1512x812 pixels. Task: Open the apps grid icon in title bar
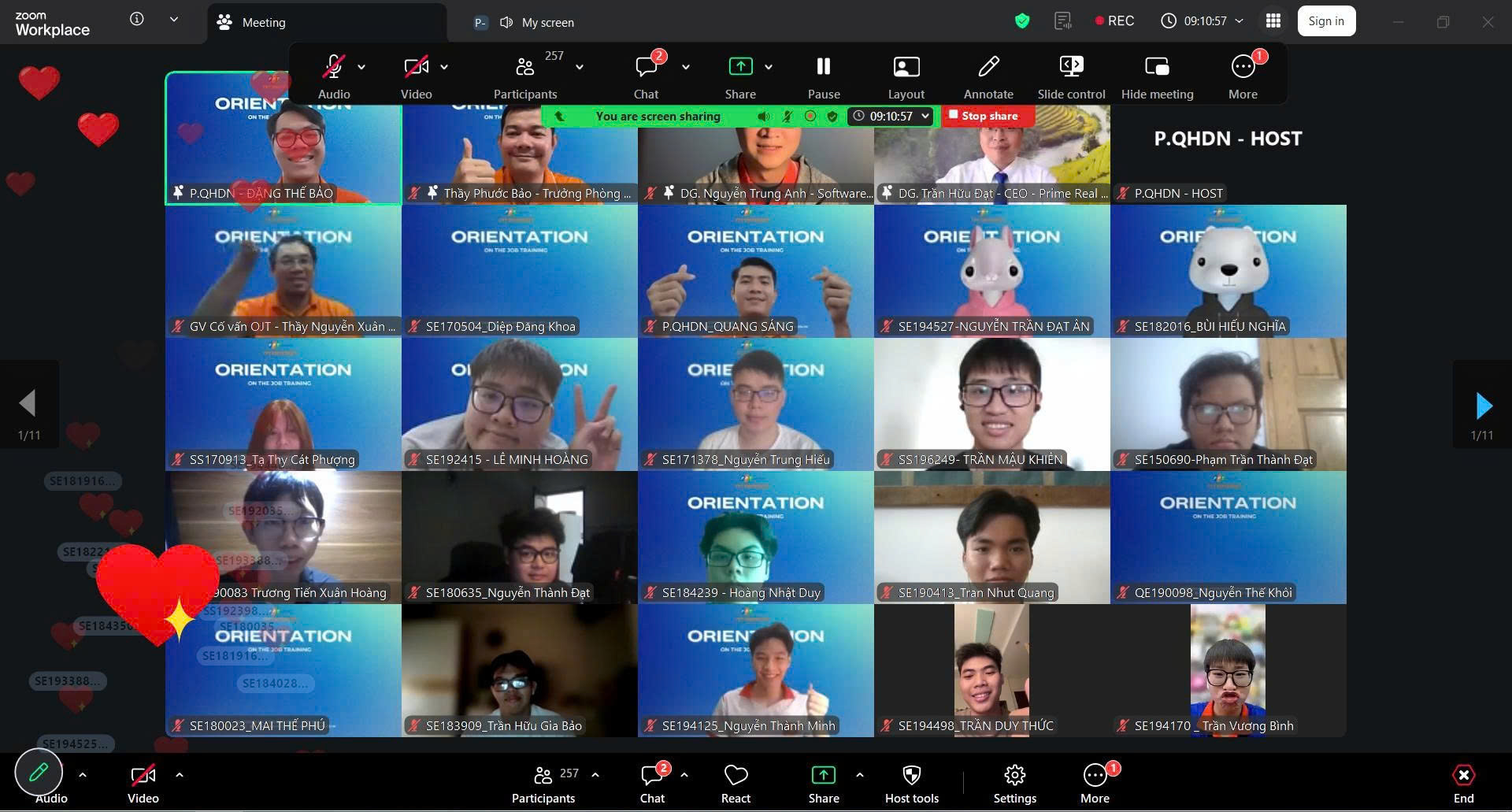tap(1273, 21)
